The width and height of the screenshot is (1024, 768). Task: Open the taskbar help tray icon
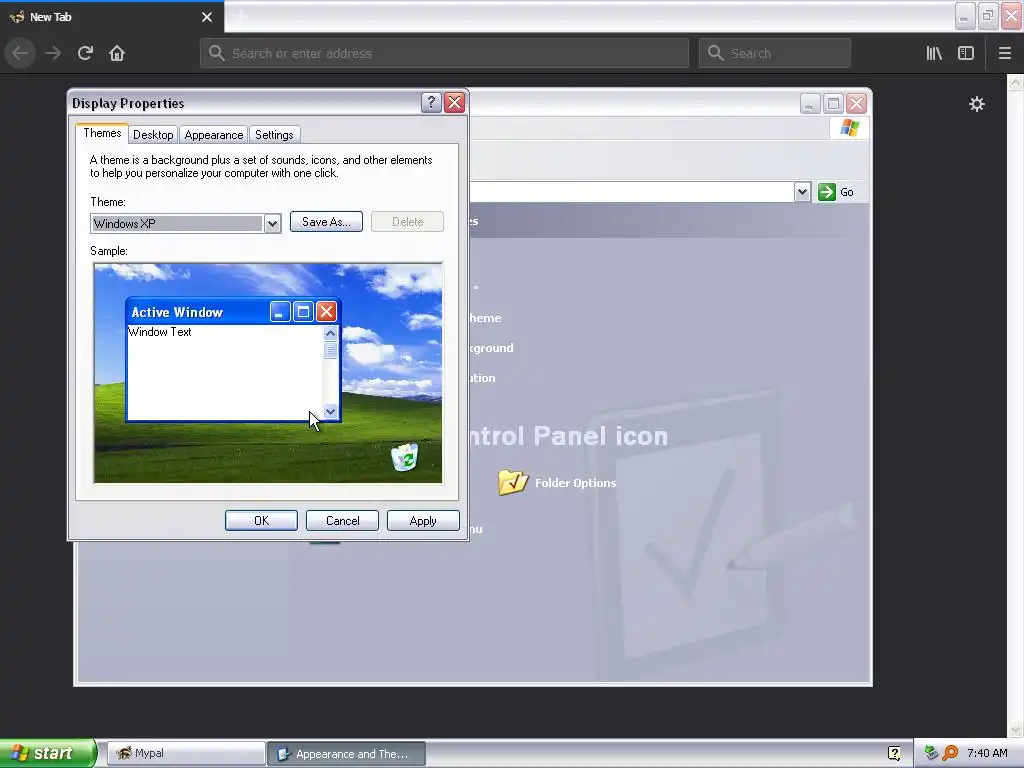click(x=894, y=753)
